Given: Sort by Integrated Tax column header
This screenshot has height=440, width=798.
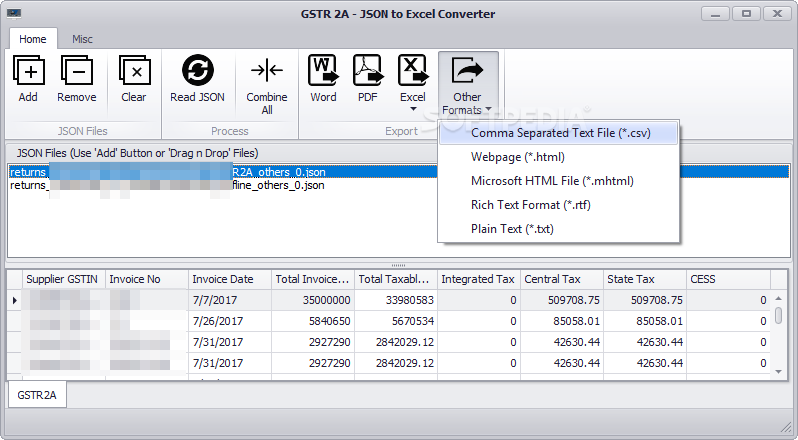Looking at the screenshot, I should (x=479, y=279).
